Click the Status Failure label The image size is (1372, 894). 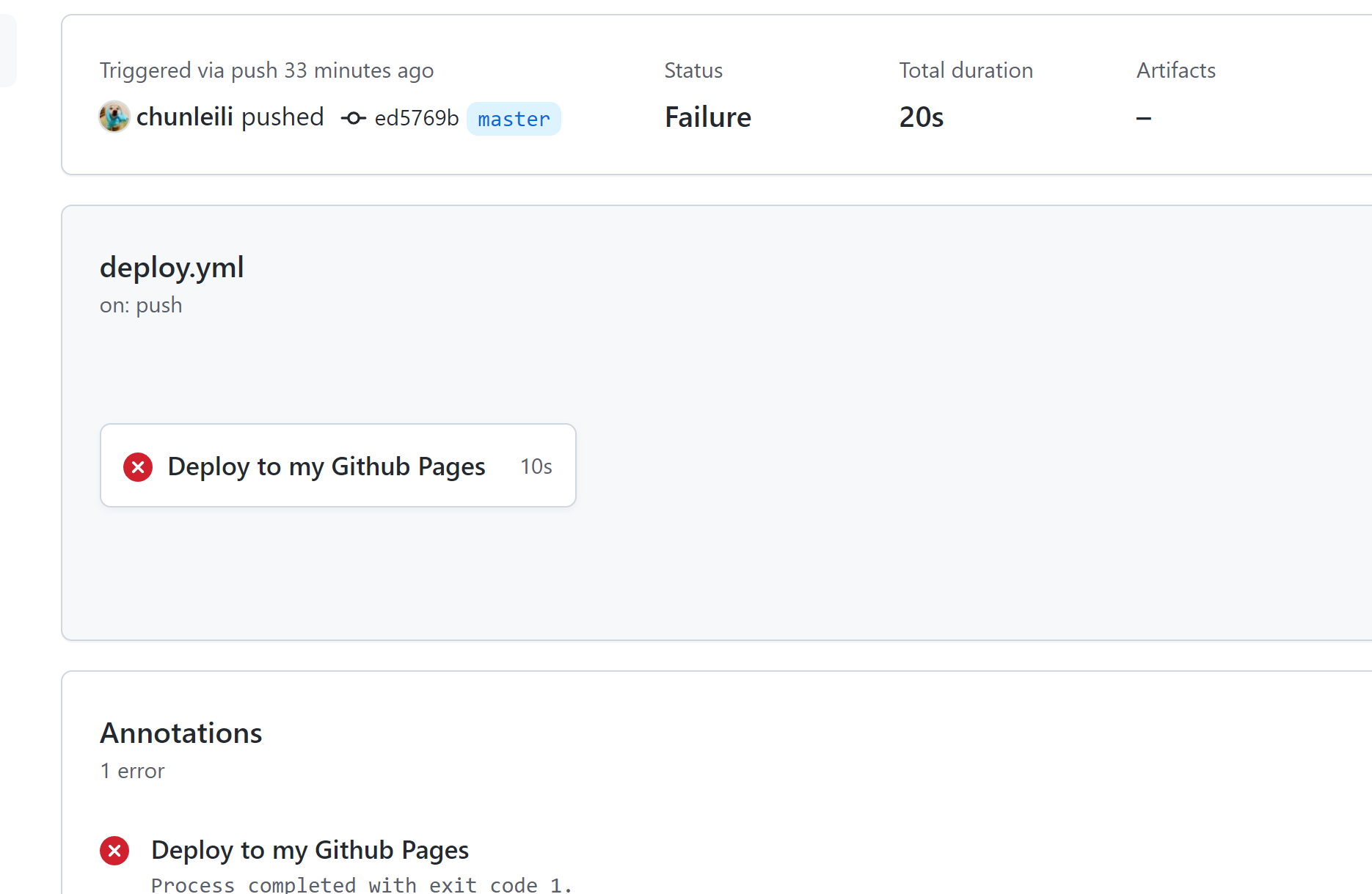[x=707, y=117]
